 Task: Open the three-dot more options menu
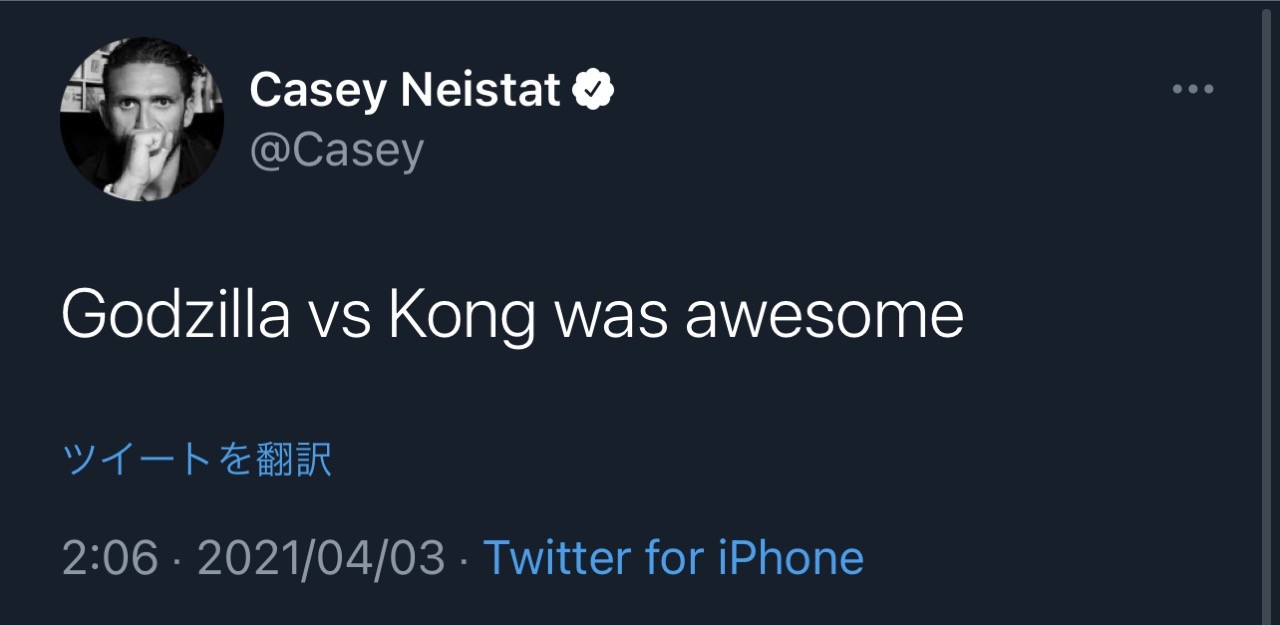1192,89
